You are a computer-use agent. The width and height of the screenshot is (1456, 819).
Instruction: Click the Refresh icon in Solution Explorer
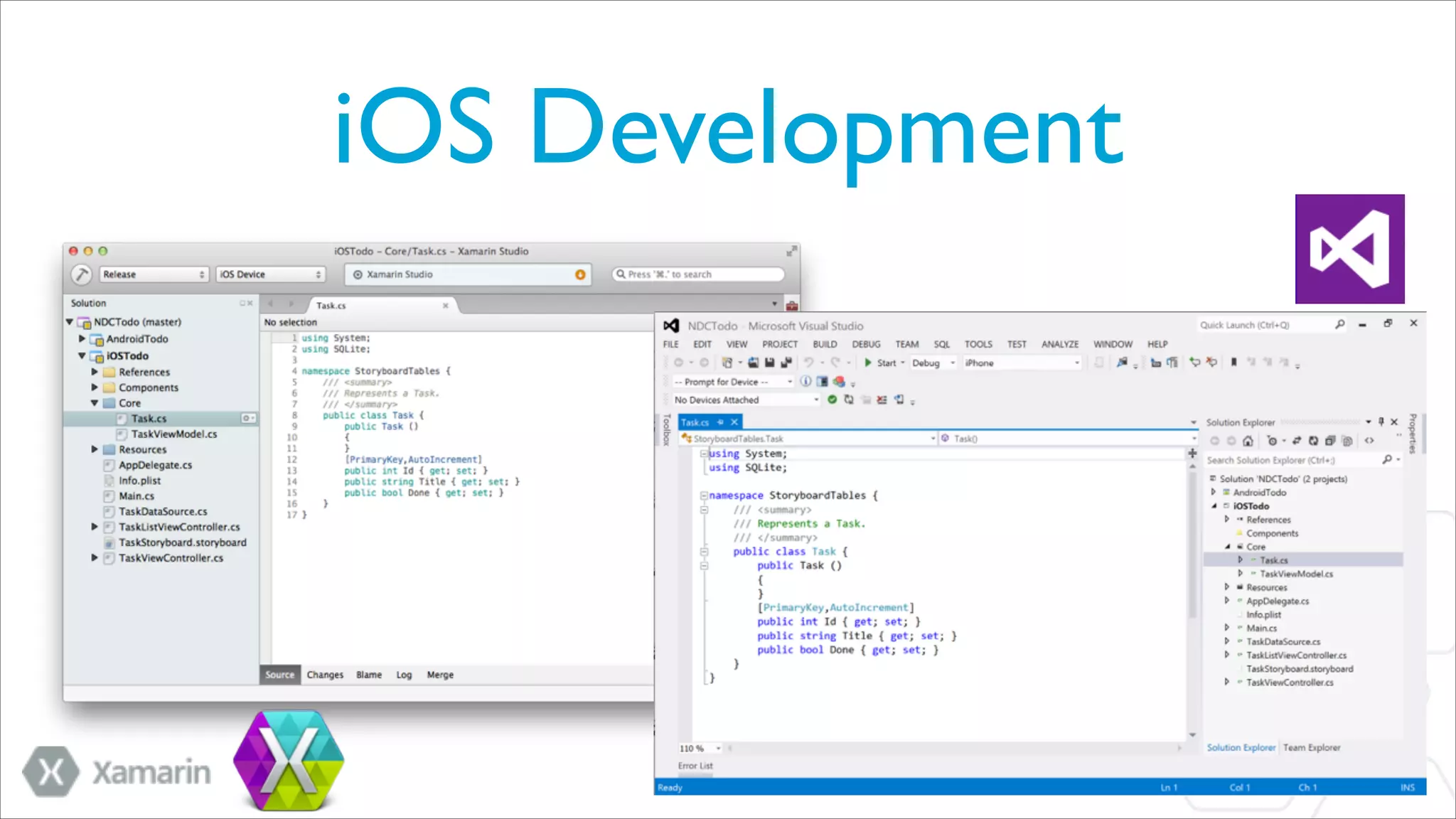pos(1313,441)
